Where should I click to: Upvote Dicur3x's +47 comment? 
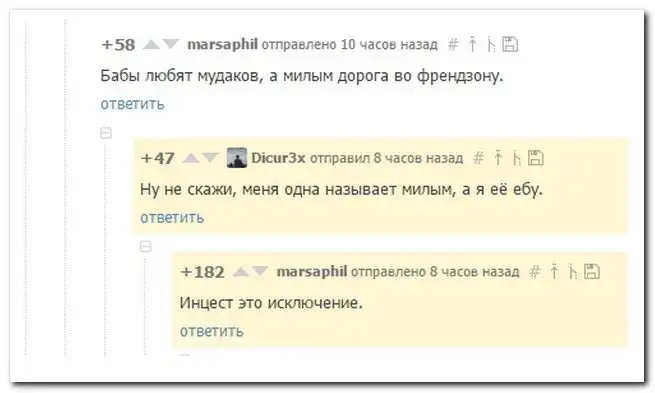tap(191, 158)
